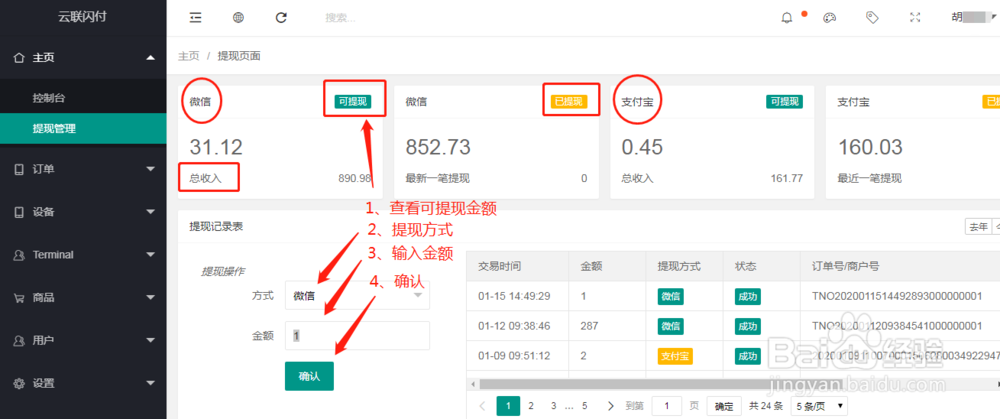Toggle sidebar collapse icon in top bar
The width and height of the screenshot is (1000, 419).
(195, 18)
